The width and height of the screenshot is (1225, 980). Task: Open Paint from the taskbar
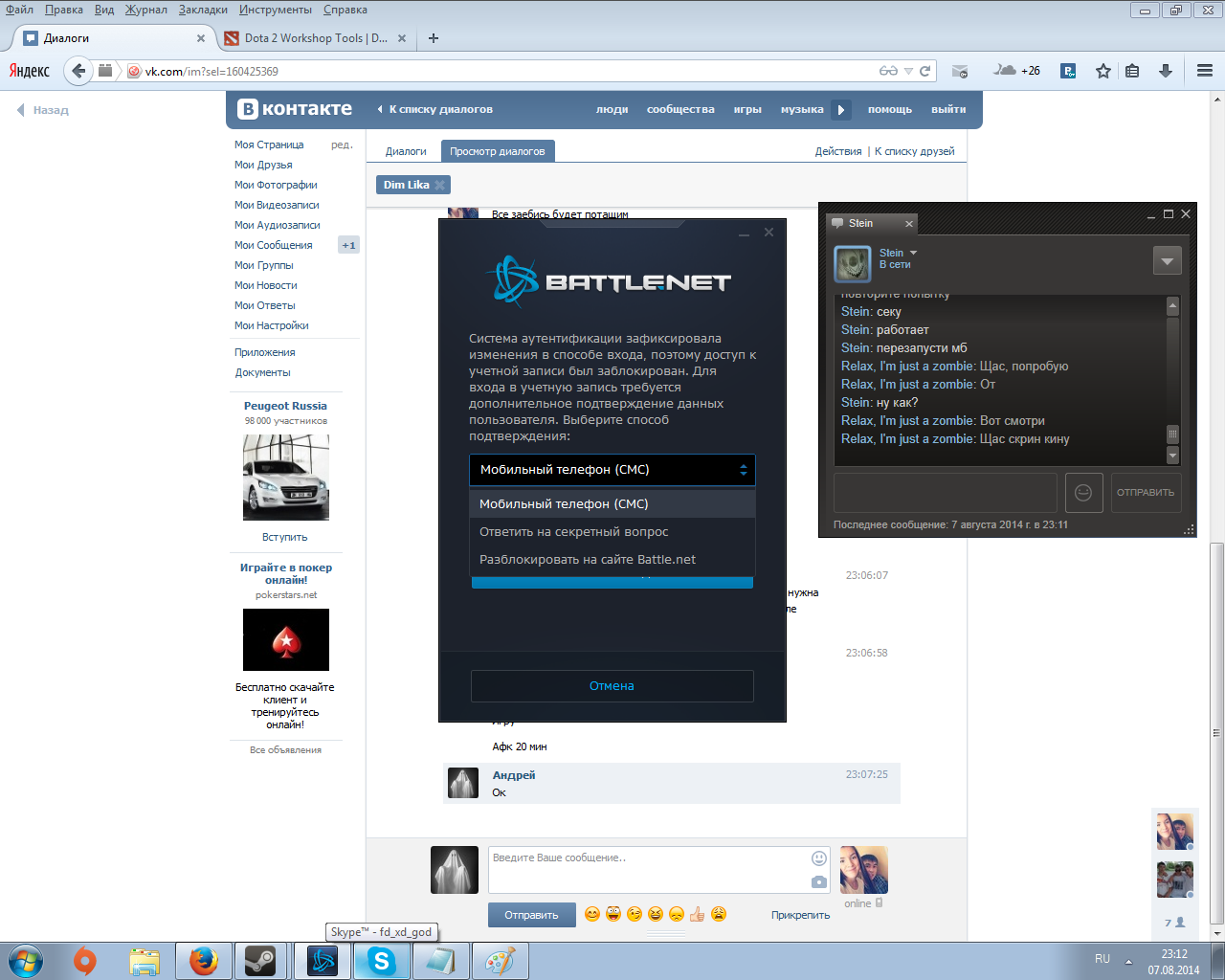(x=500, y=961)
